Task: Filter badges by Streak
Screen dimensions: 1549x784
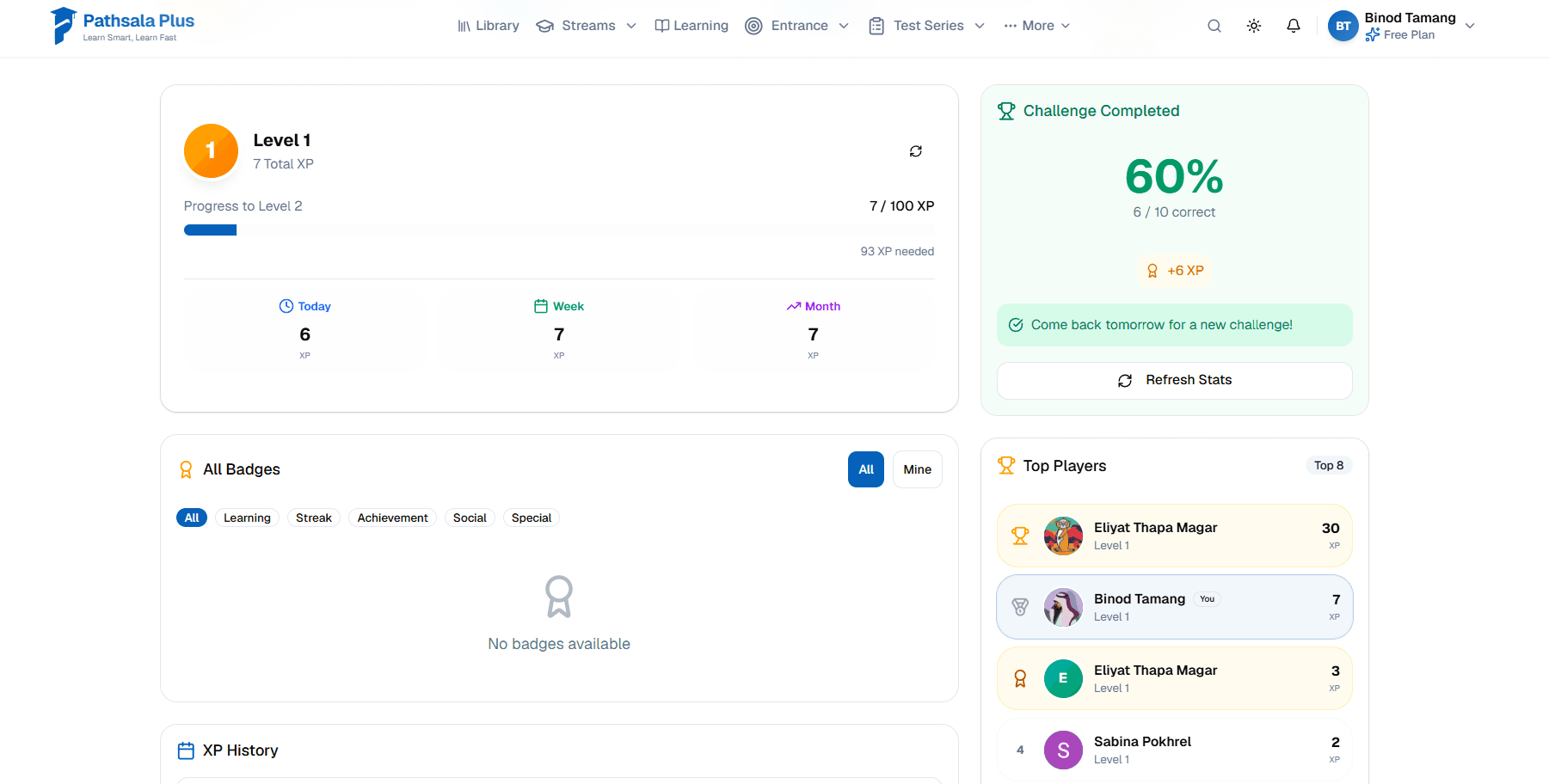Action: pos(314,518)
